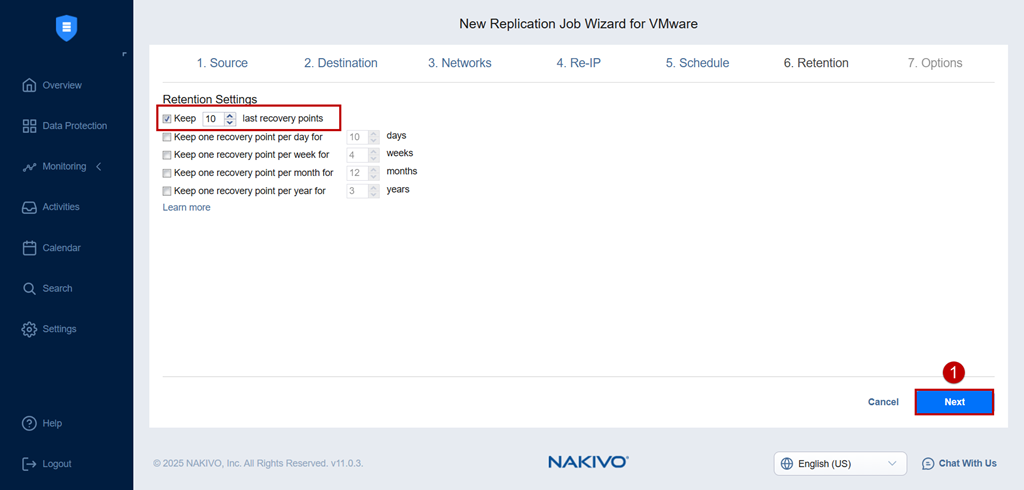Click the last recovery points number field
Viewport: 1024px width, 490px height.
point(214,119)
